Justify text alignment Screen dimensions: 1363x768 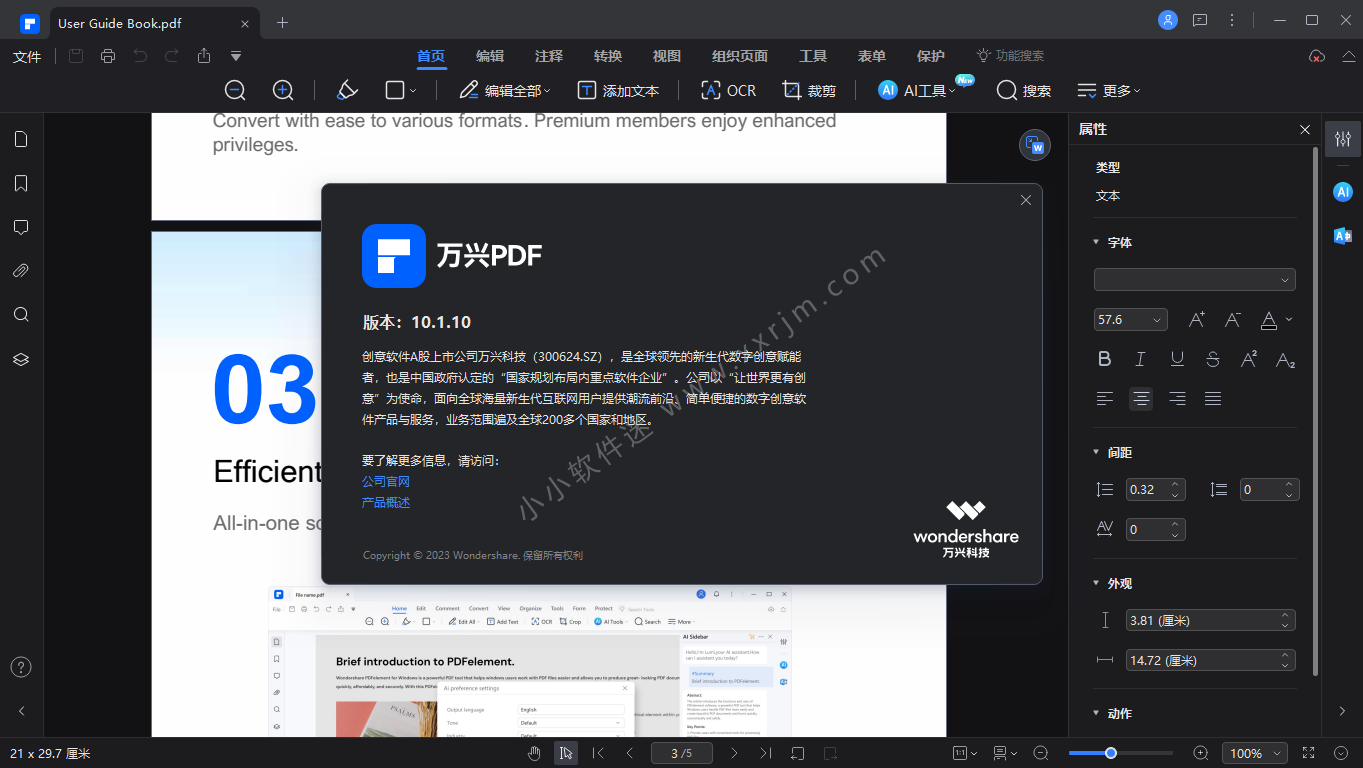[1213, 399]
